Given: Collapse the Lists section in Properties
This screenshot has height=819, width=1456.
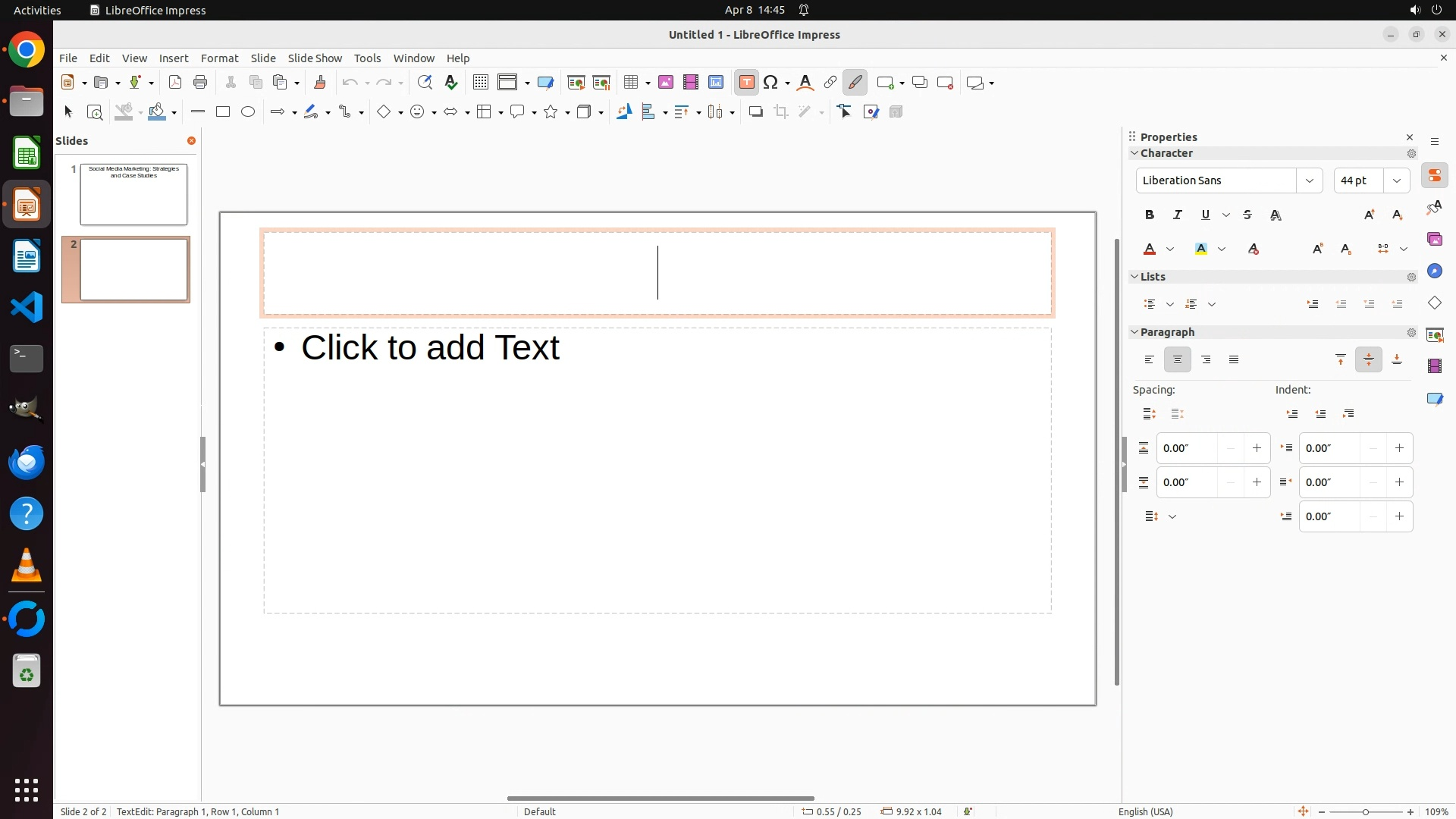Looking at the screenshot, I should (x=1135, y=277).
